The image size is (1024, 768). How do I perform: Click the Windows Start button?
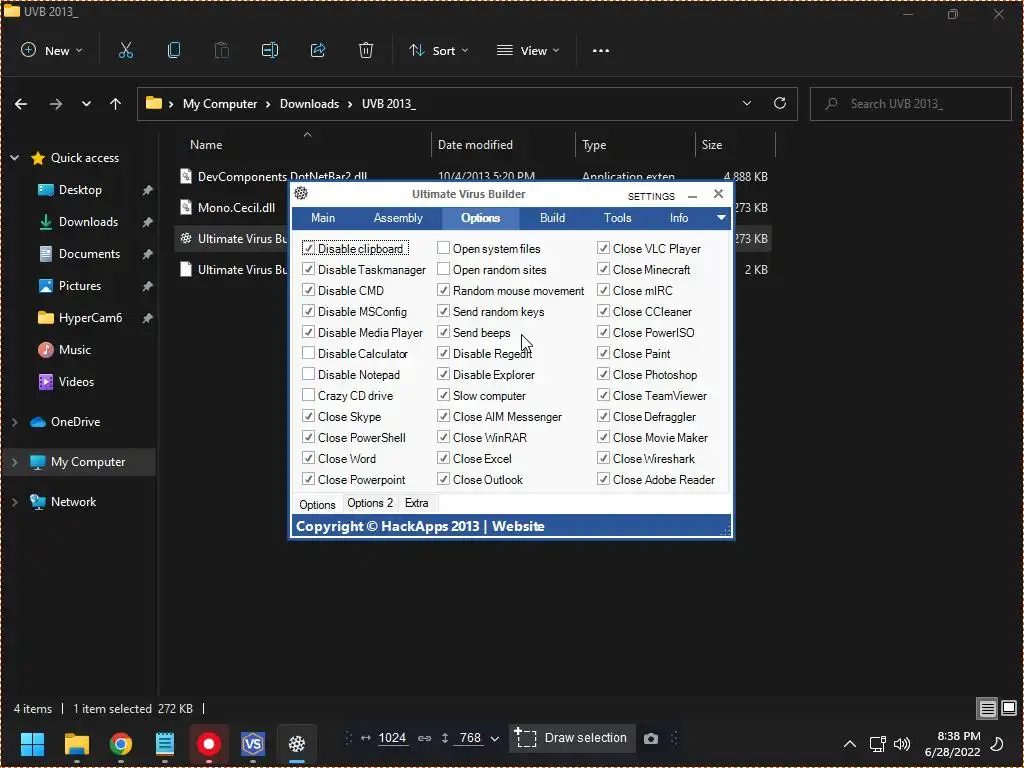tap(32, 743)
